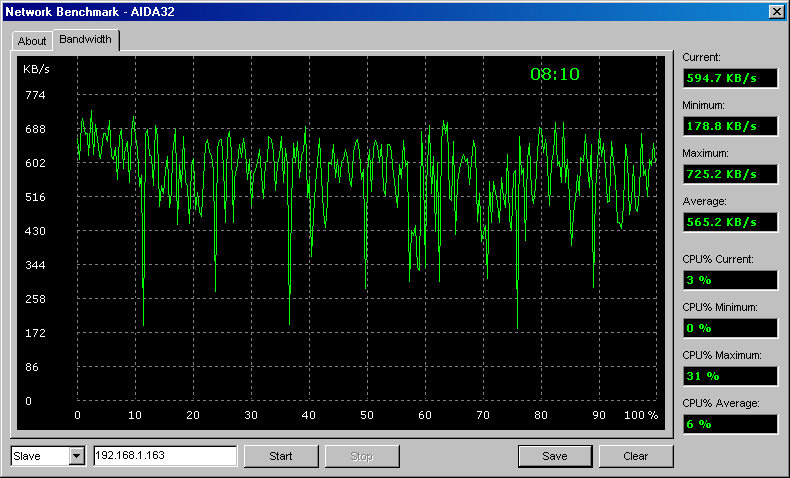This screenshot has width=790, height=478.
Task: Click the Average value 565.2 KB/s
Action: [x=730, y=222]
